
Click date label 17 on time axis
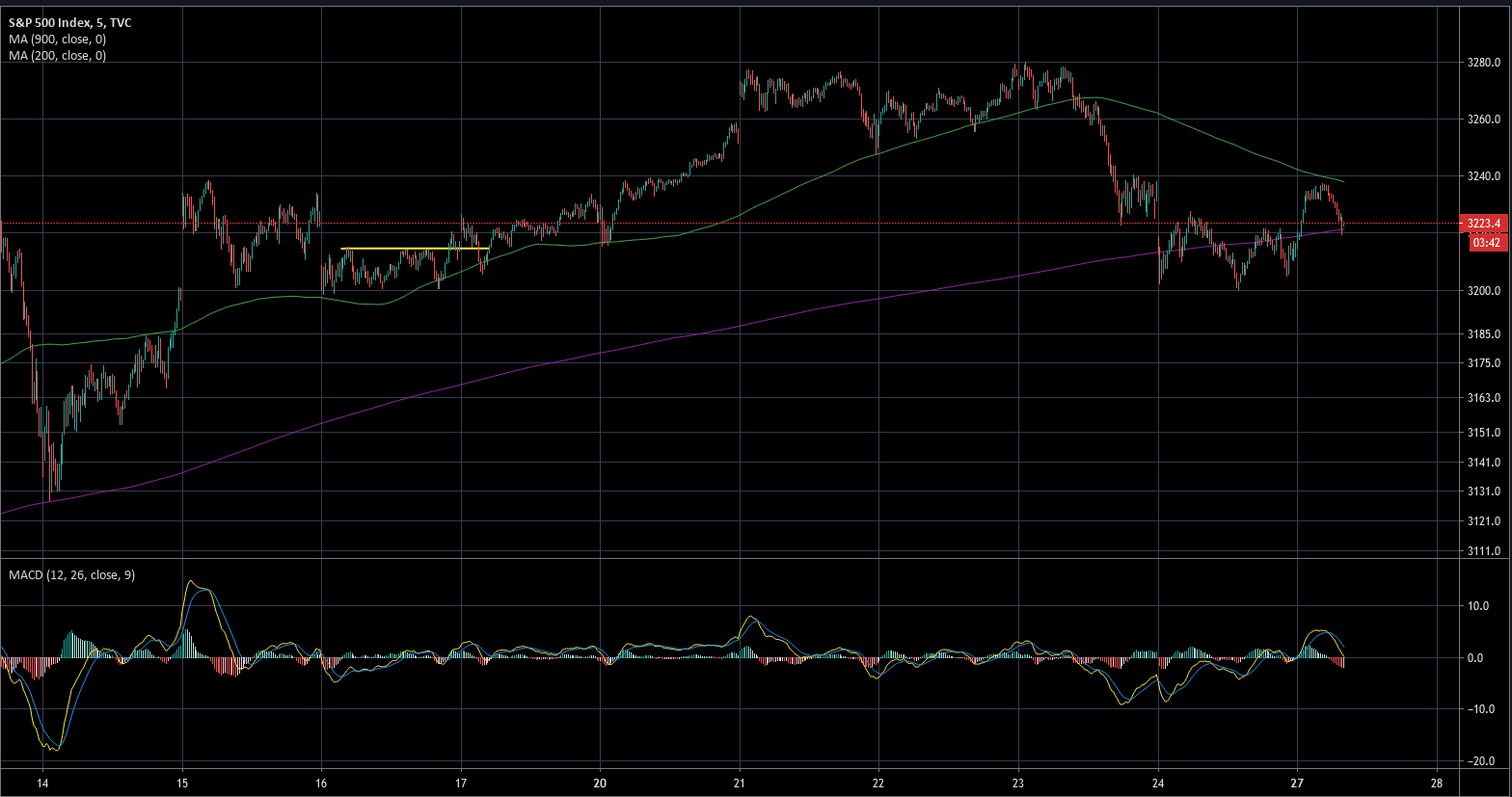click(461, 782)
